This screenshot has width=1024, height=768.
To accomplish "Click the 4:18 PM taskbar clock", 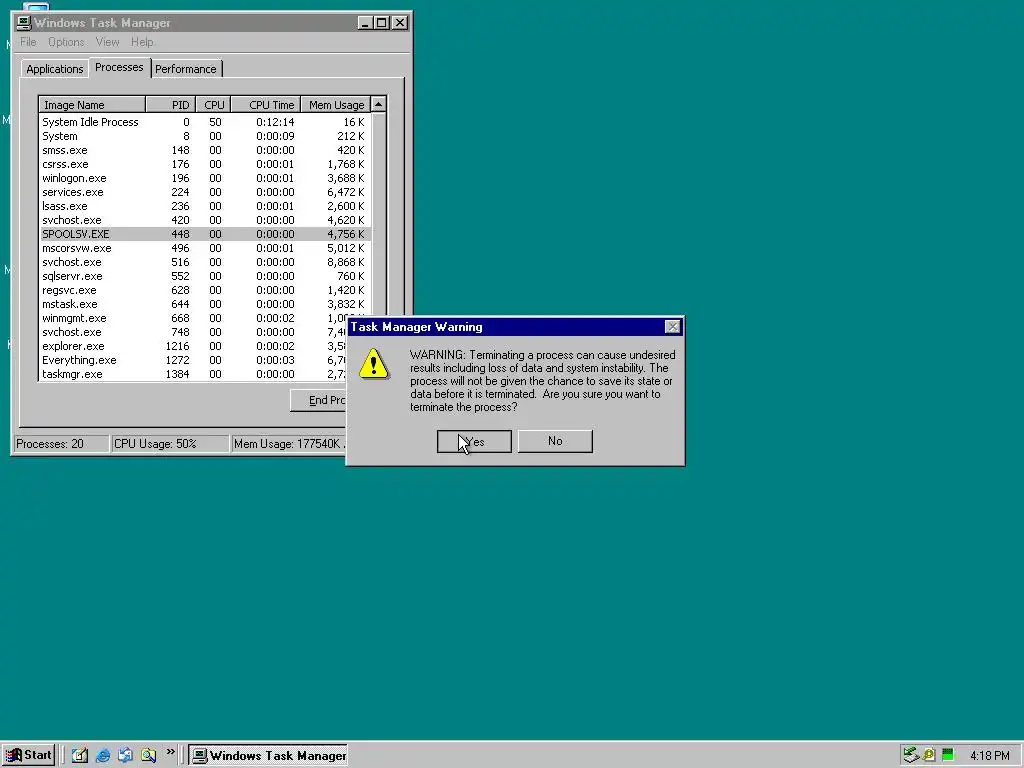I will tap(989, 756).
